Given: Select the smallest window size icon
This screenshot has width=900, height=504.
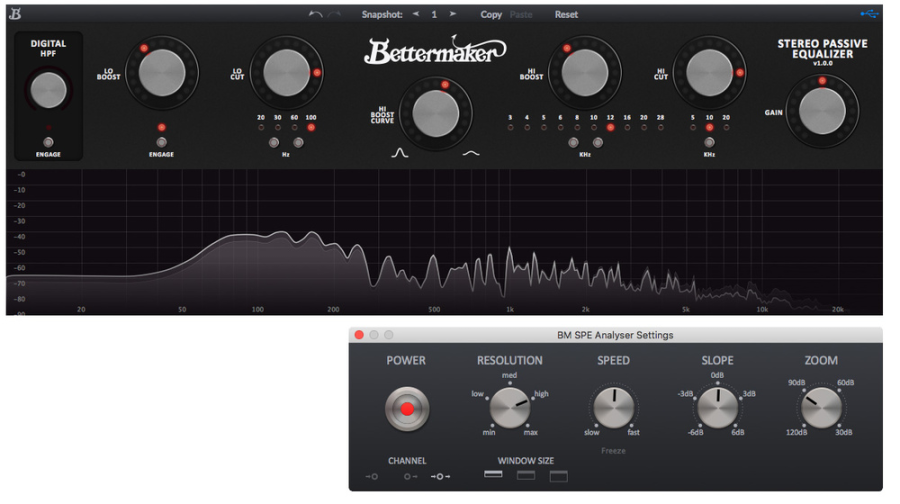Looking at the screenshot, I should coord(493,474).
